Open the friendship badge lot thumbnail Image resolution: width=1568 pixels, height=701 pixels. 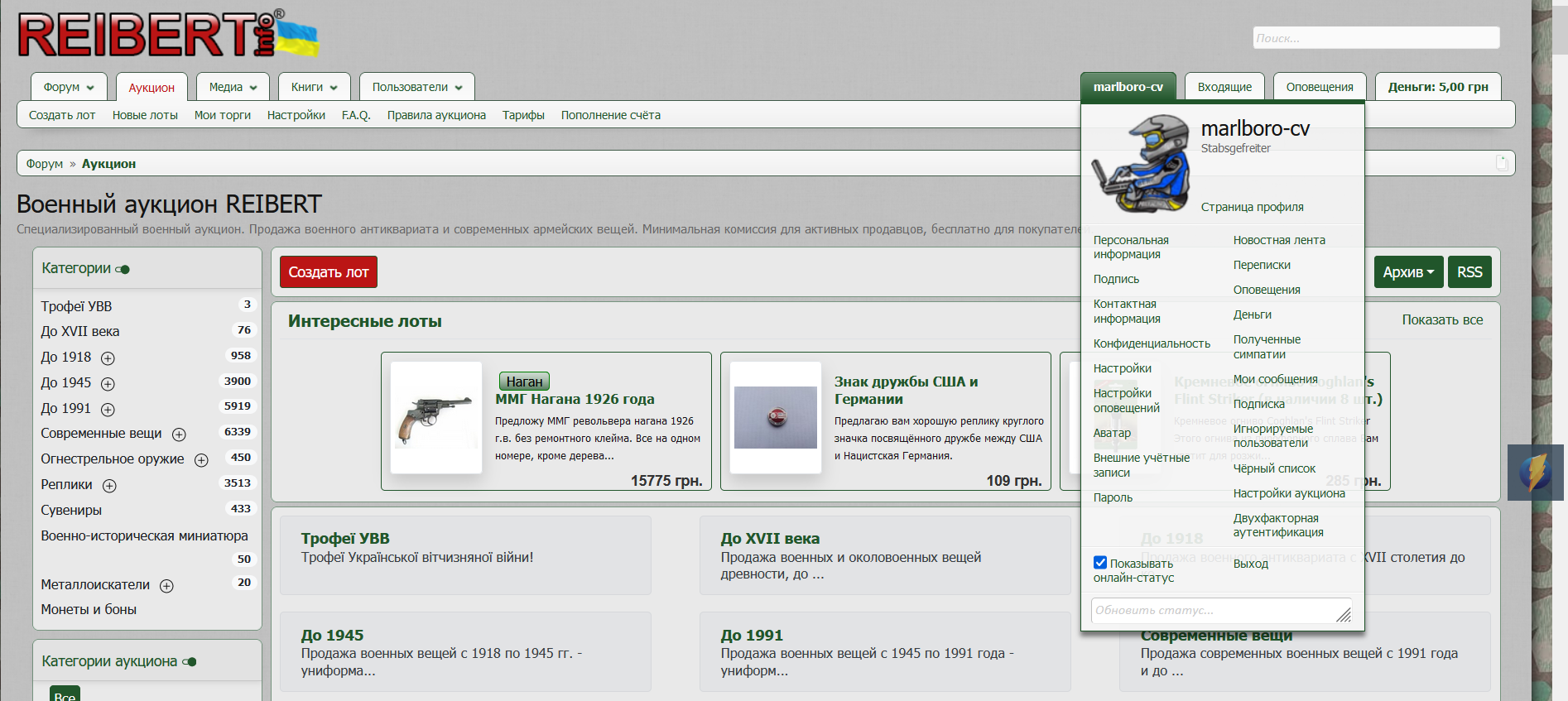pyautogui.click(x=776, y=418)
